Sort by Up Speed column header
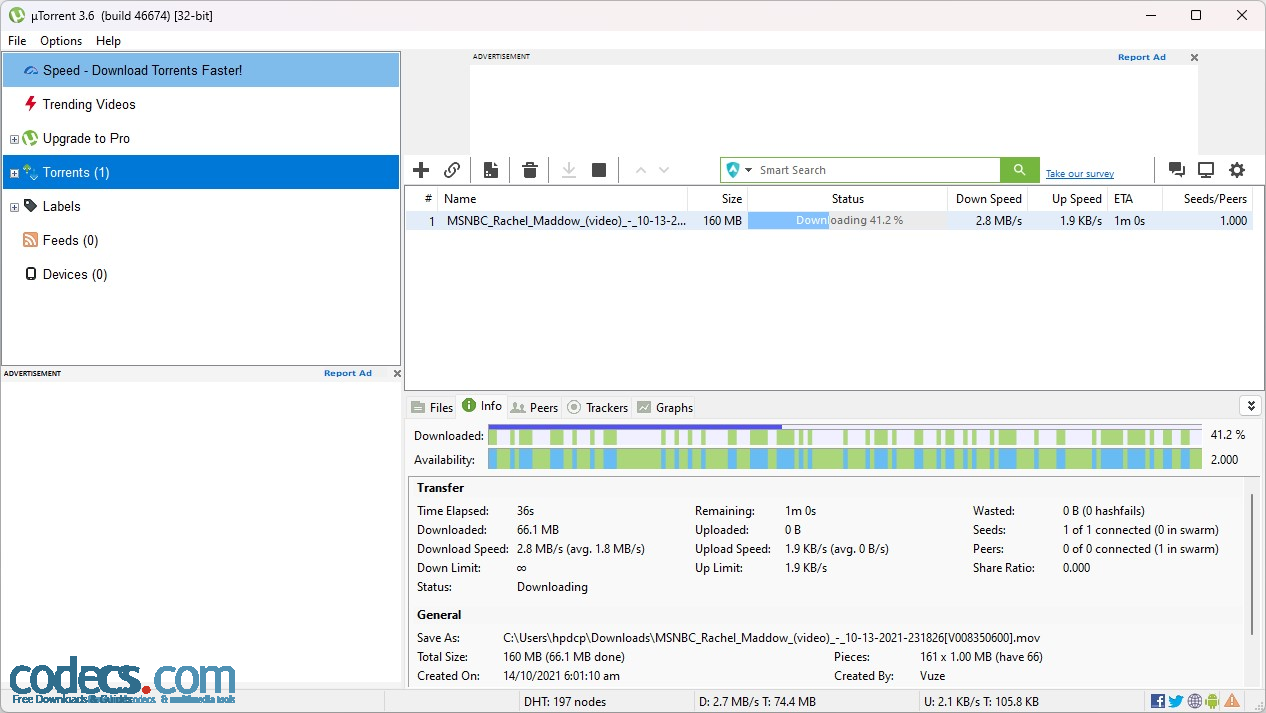This screenshot has height=713, width=1266. coord(1067,199)
